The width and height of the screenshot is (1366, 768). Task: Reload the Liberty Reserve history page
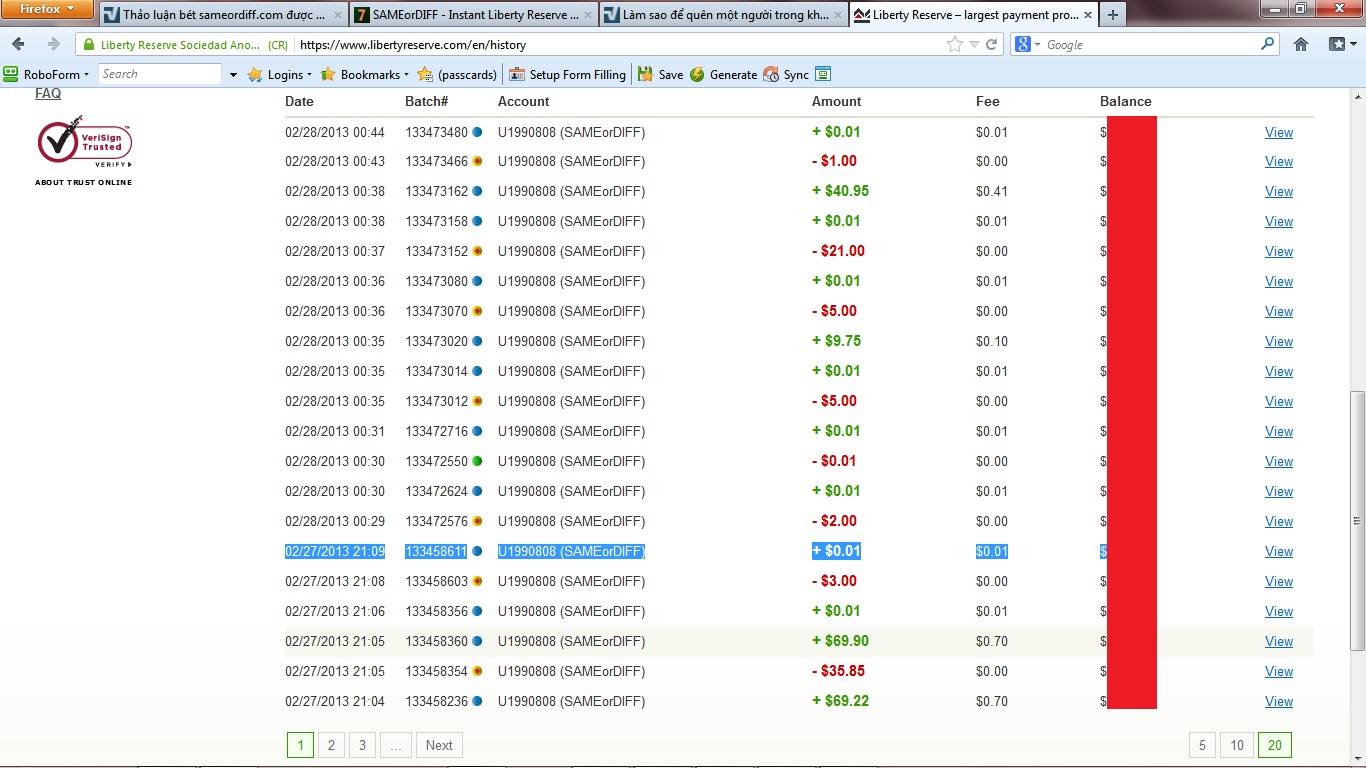tap(992, 44)
